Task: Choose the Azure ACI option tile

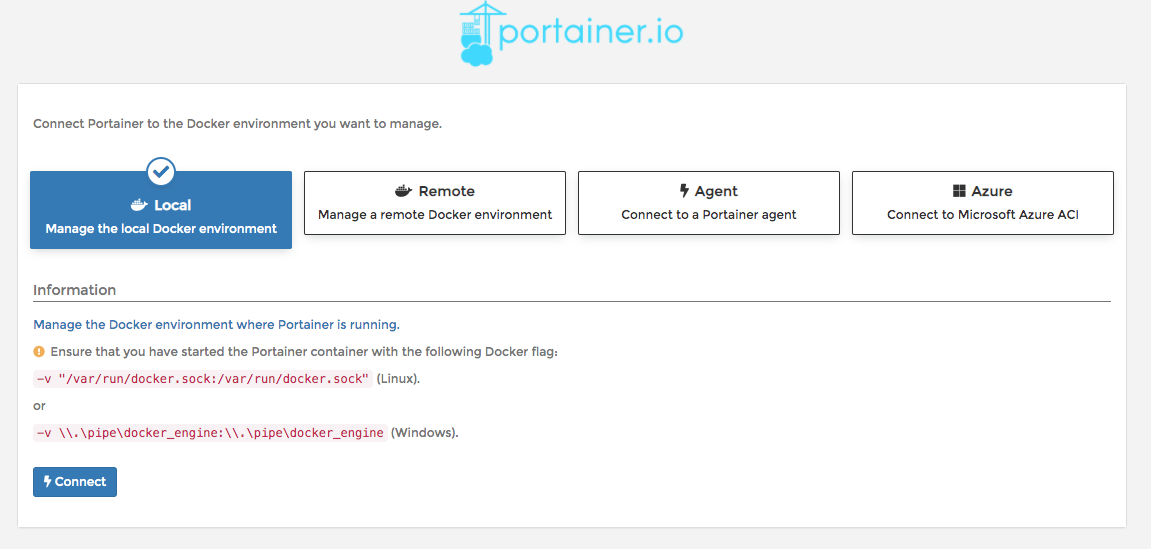Action: (x=982, y=203)
